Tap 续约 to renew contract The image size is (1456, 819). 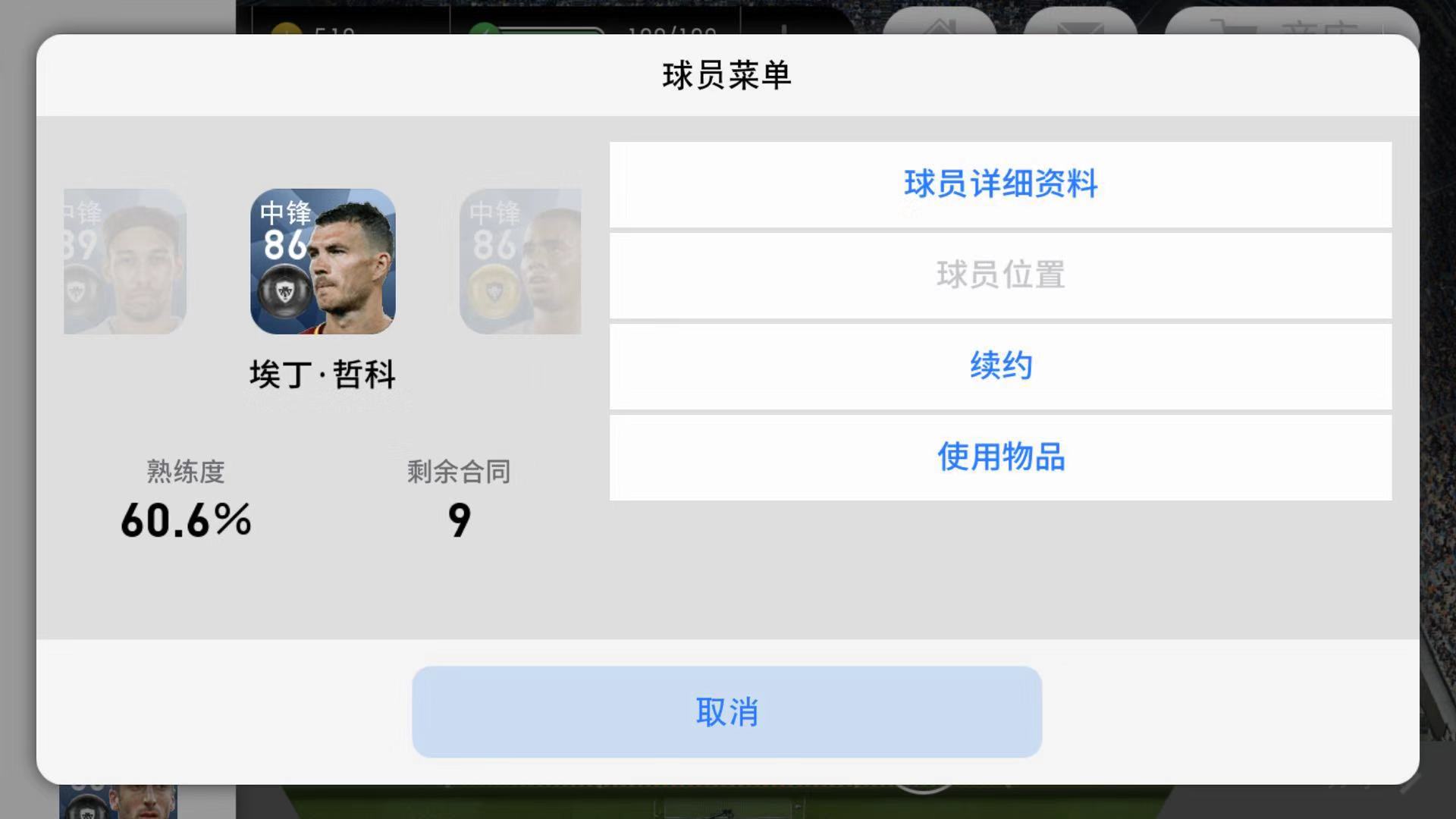1000,366
